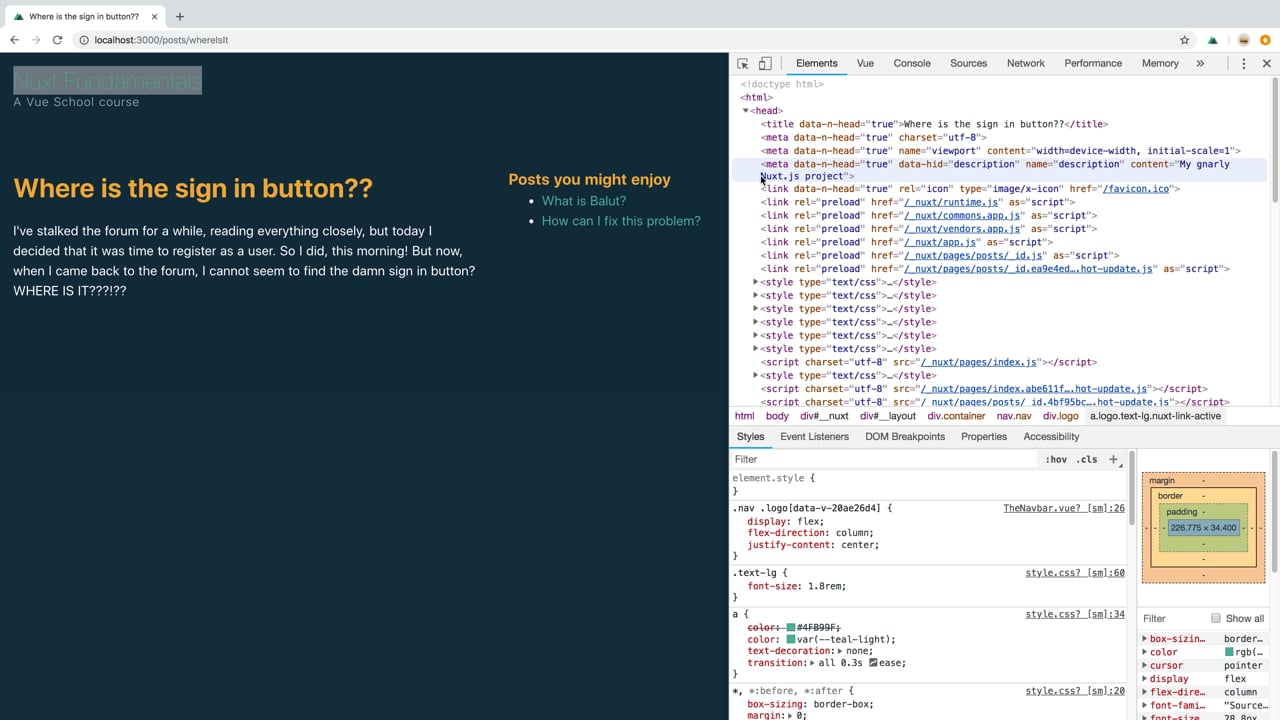Follow the /_nuxt/runtime.js href link

[951, 202]
